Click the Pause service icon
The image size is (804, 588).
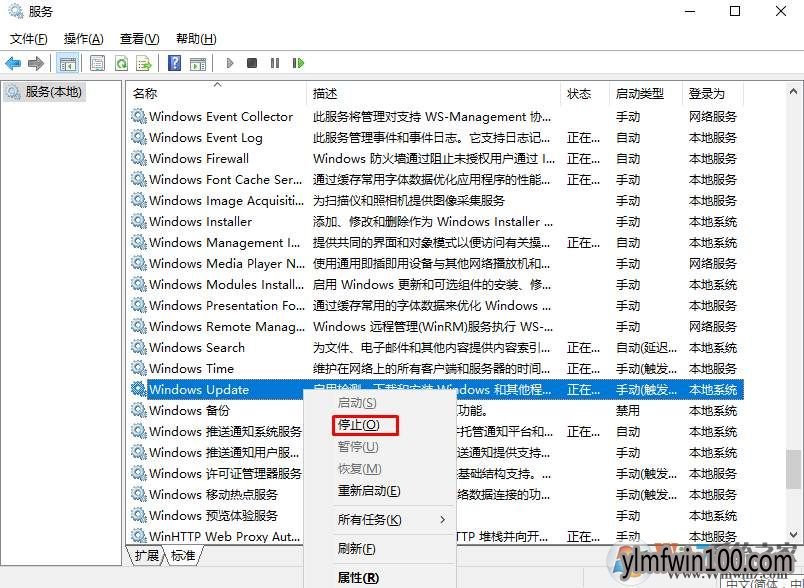coord(275,63)
